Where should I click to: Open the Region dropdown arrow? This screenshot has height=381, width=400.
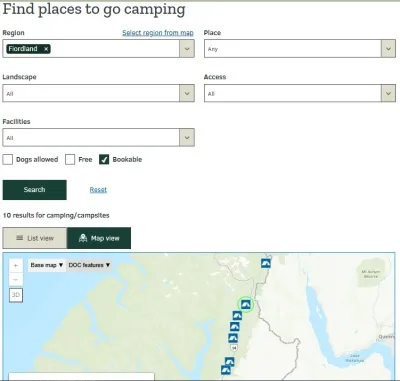point(187,49)
